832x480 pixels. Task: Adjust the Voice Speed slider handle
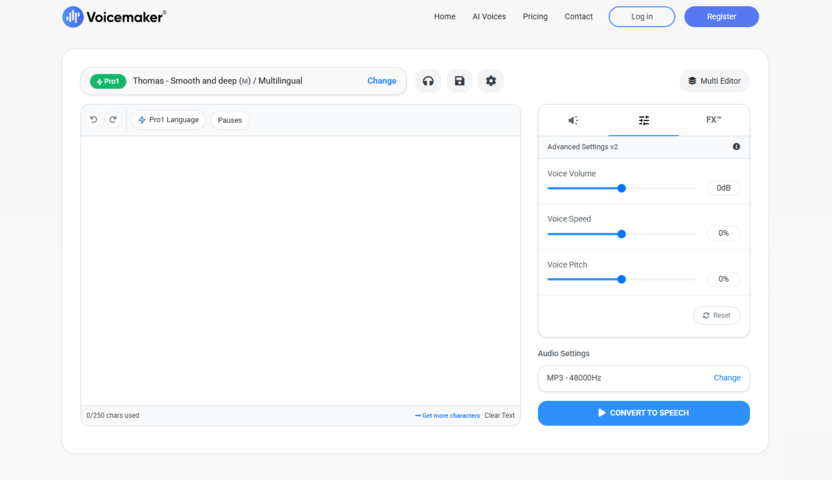(x=621, y=234)
